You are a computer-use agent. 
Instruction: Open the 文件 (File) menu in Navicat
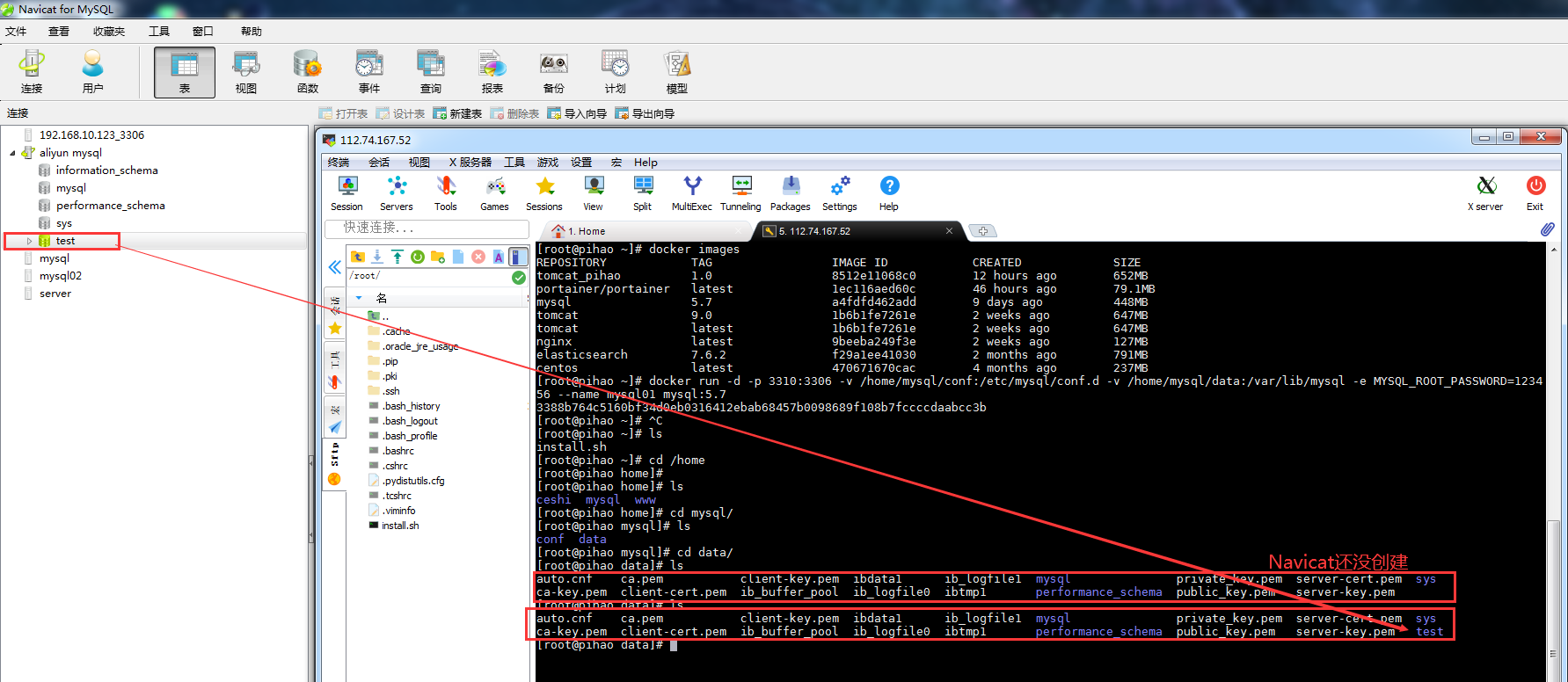17,32
